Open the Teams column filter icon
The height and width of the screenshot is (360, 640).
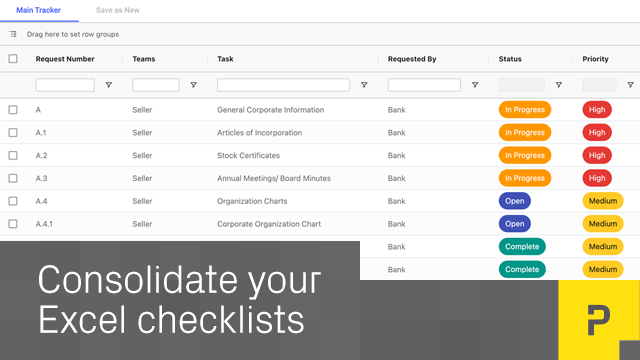pos(193,85)
